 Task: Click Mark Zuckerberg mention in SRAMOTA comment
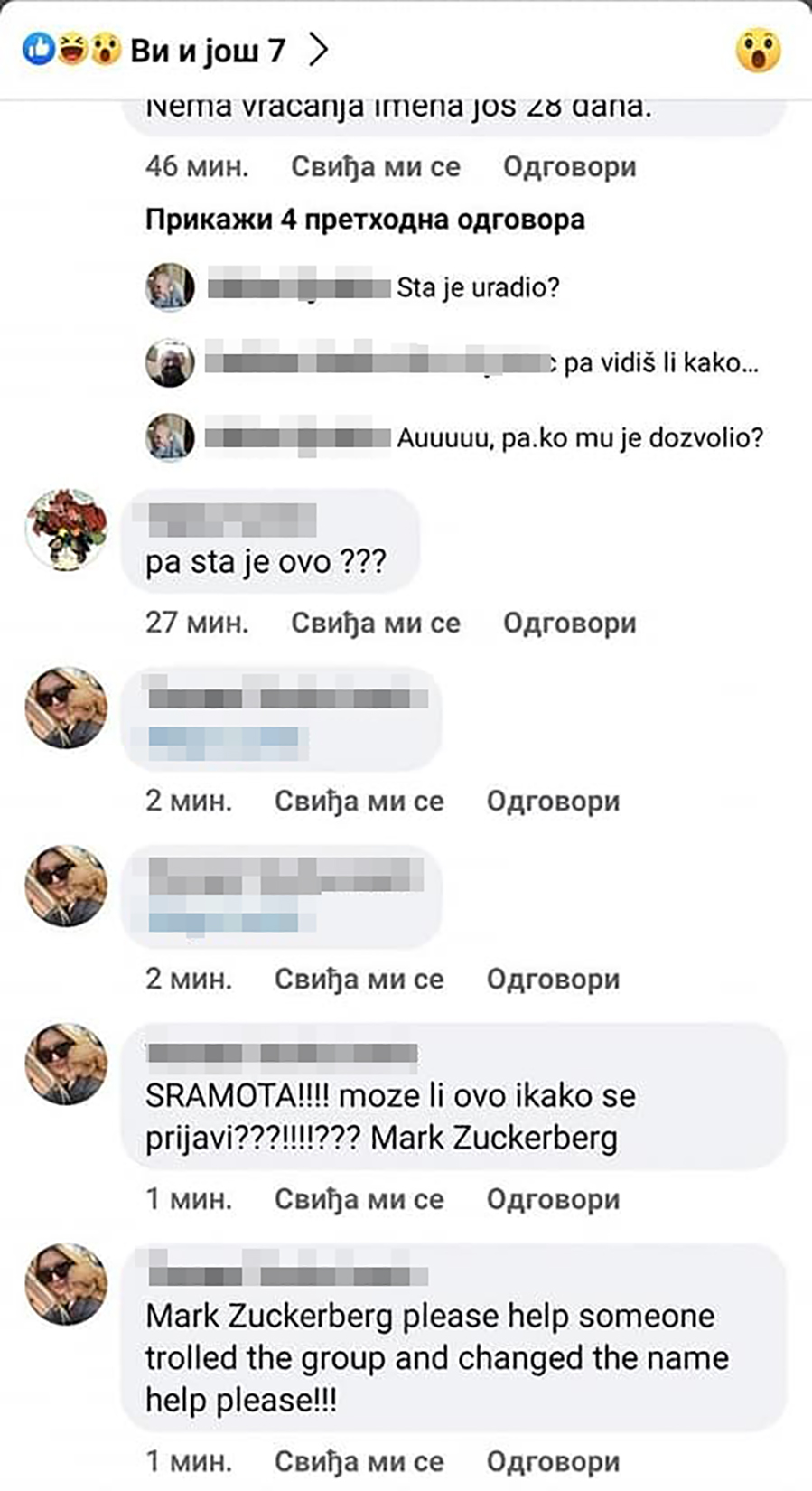pos(494,1139)
